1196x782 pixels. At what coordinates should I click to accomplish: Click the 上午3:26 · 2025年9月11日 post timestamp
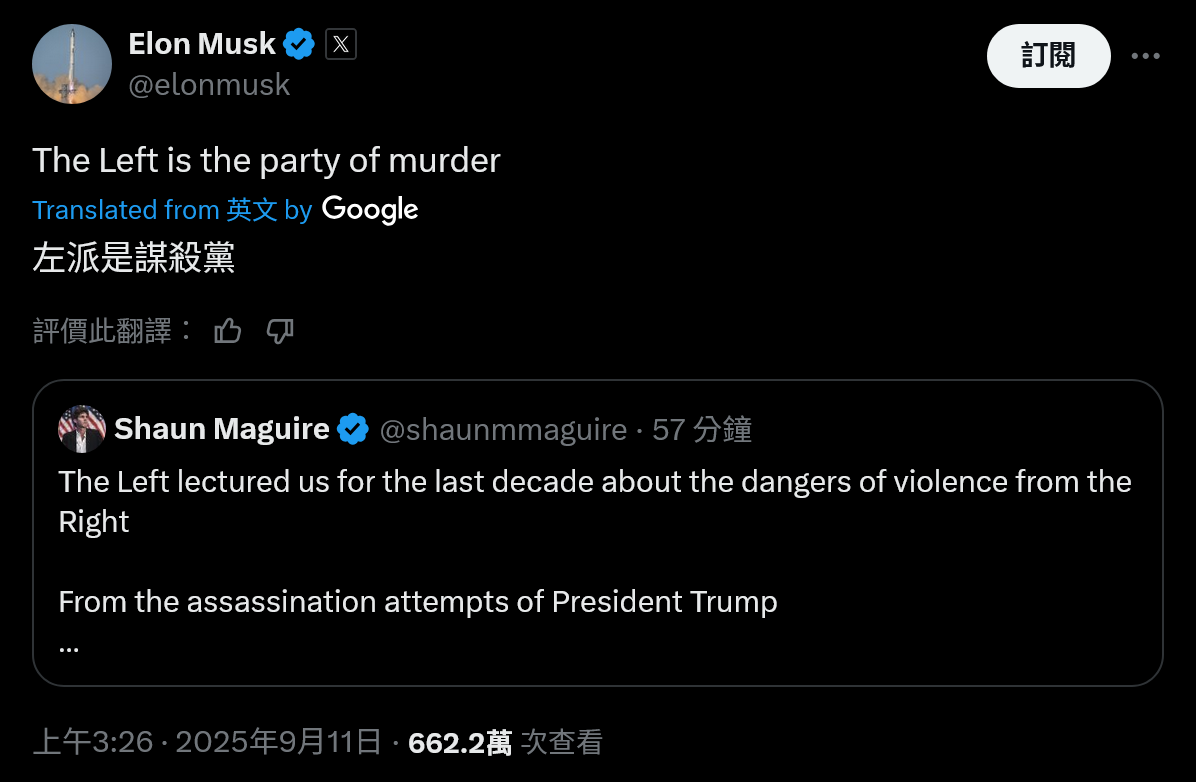(207, 742)
